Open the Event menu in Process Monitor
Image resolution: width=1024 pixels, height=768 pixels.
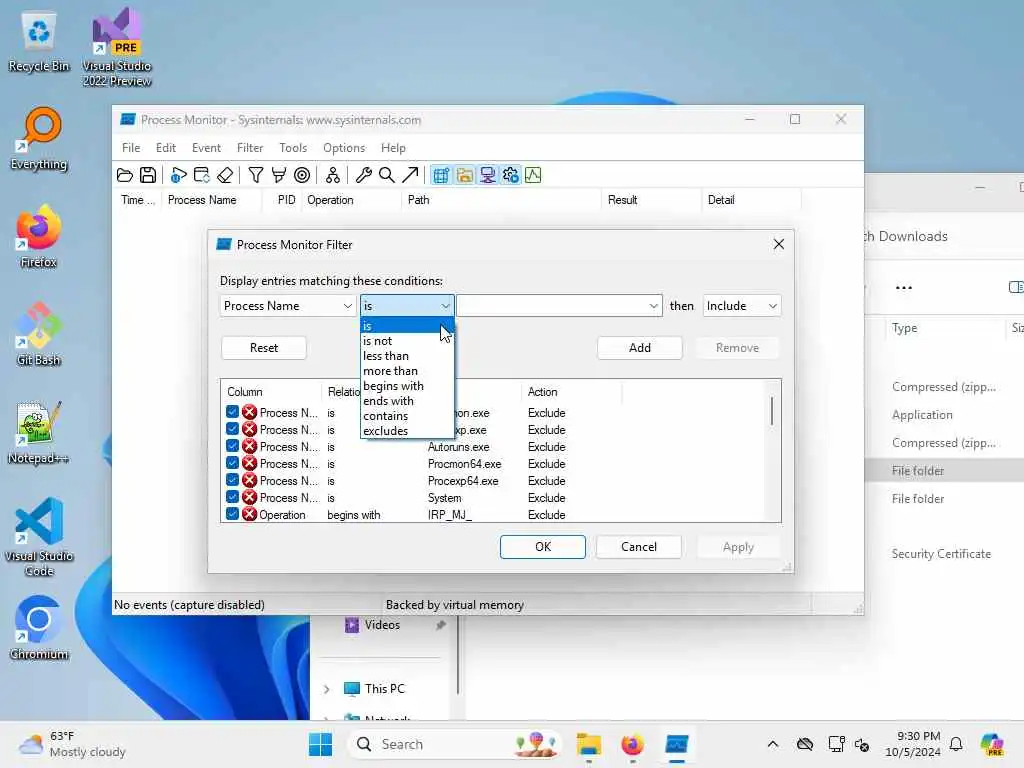pos(206,148)
